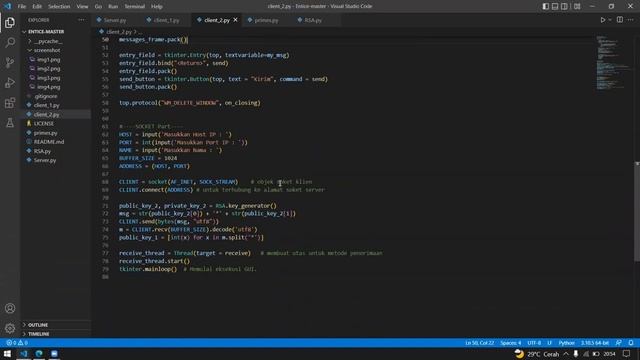Open the Testing flask icon view
Image resolution: width=640 pixels, height=360 pixels.
pyautogui.click(x=10, y=122)
